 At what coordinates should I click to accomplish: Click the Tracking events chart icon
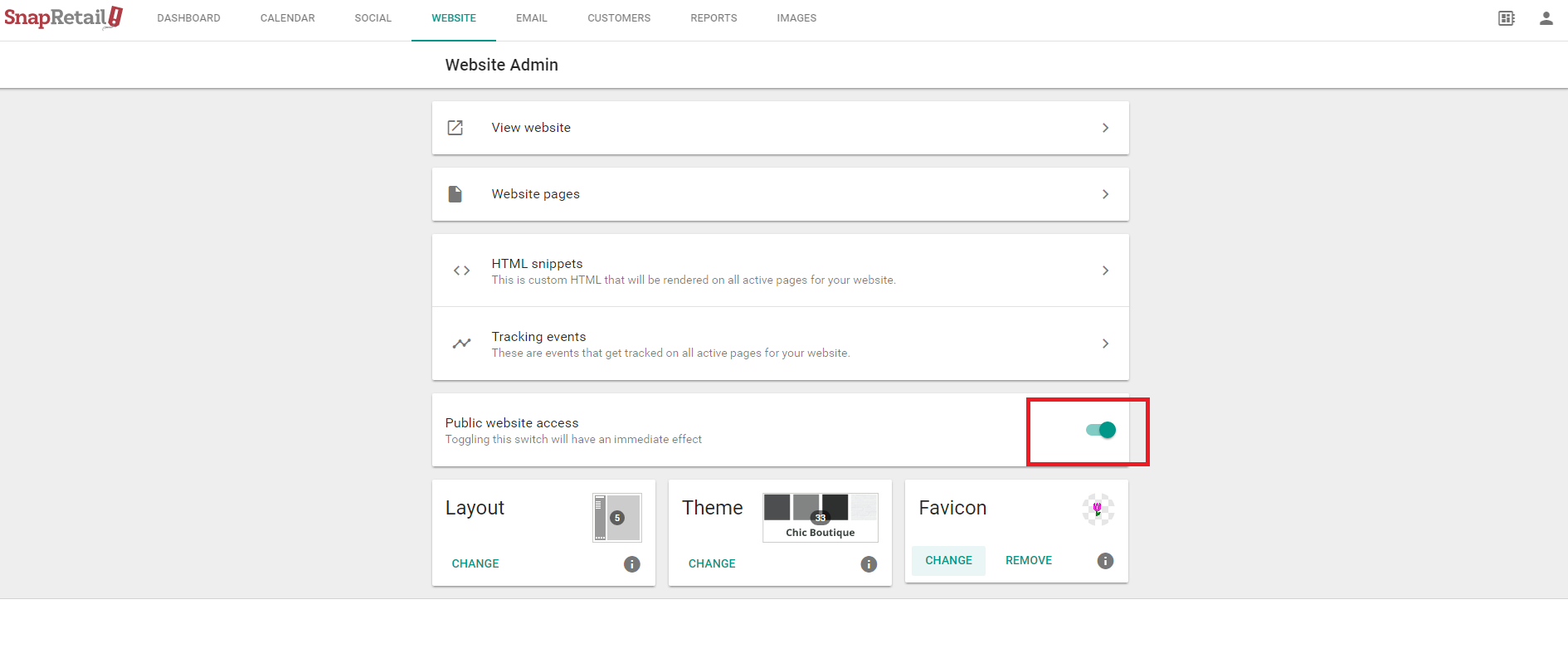[x=462, y=344]
